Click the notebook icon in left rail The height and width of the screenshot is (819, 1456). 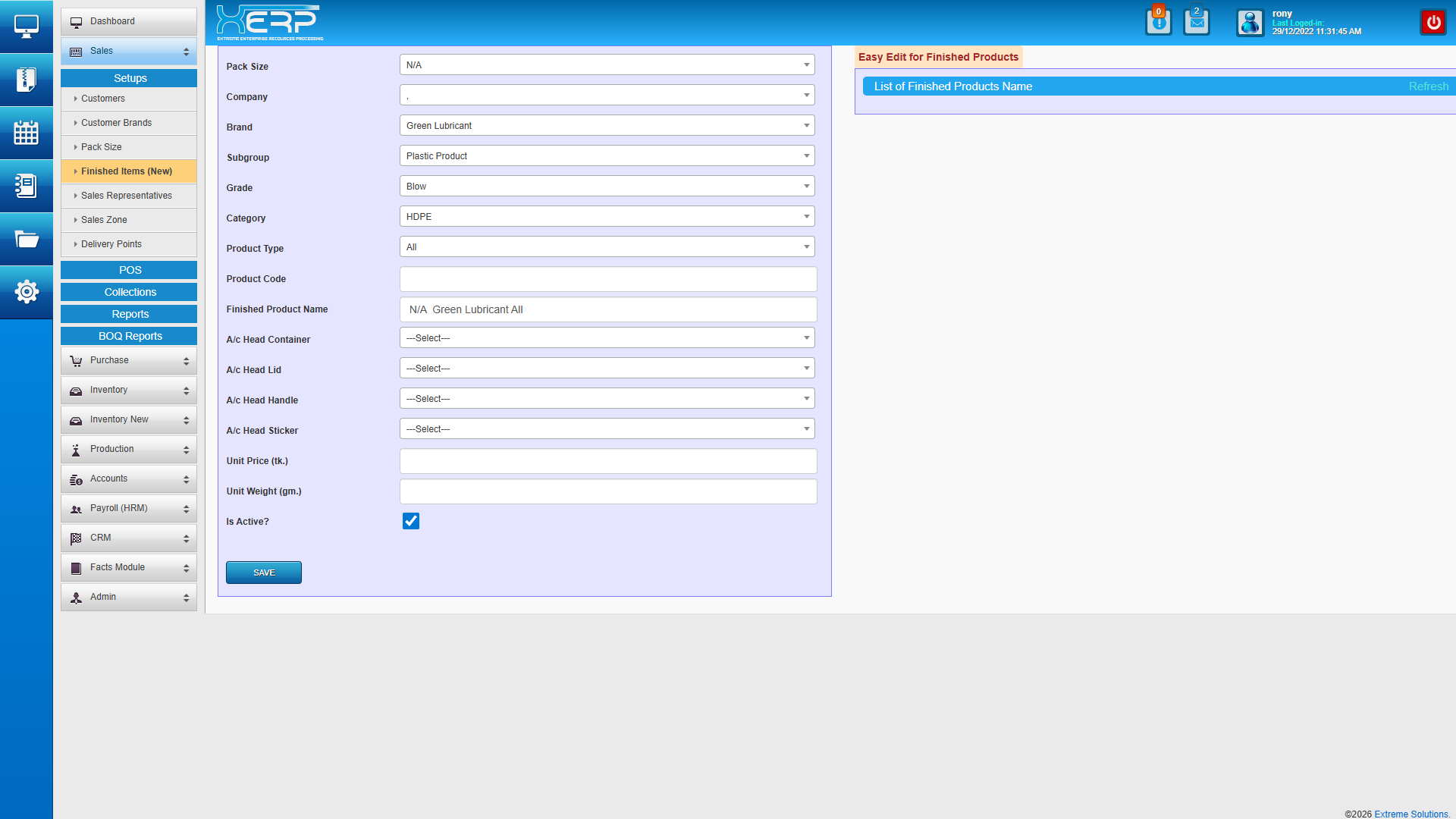pyautogui.click(x=26, y=186)
